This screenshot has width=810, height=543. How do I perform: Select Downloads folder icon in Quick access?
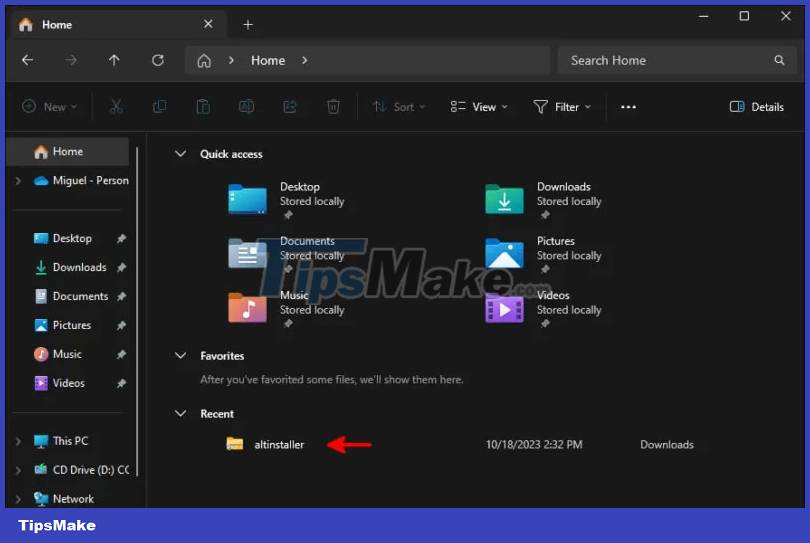click(x=504, y=198)
